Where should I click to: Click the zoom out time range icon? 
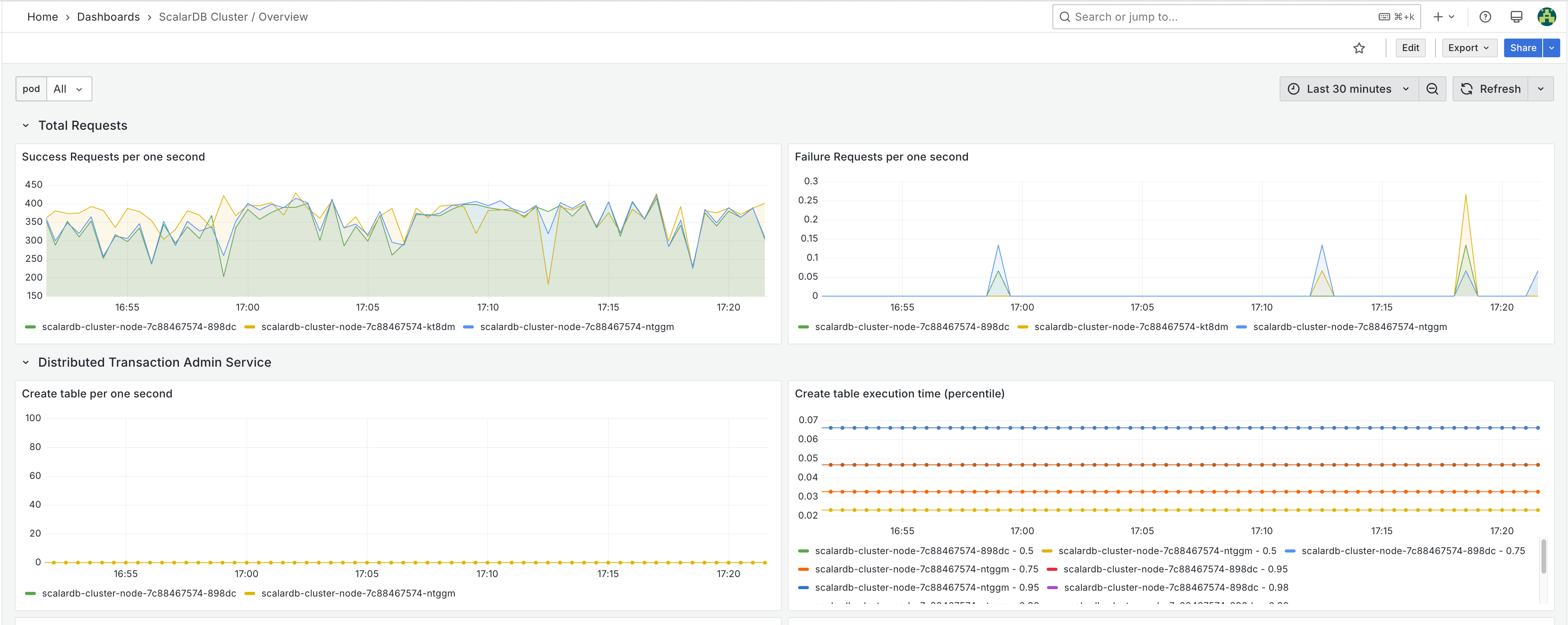click(1432, 89)
